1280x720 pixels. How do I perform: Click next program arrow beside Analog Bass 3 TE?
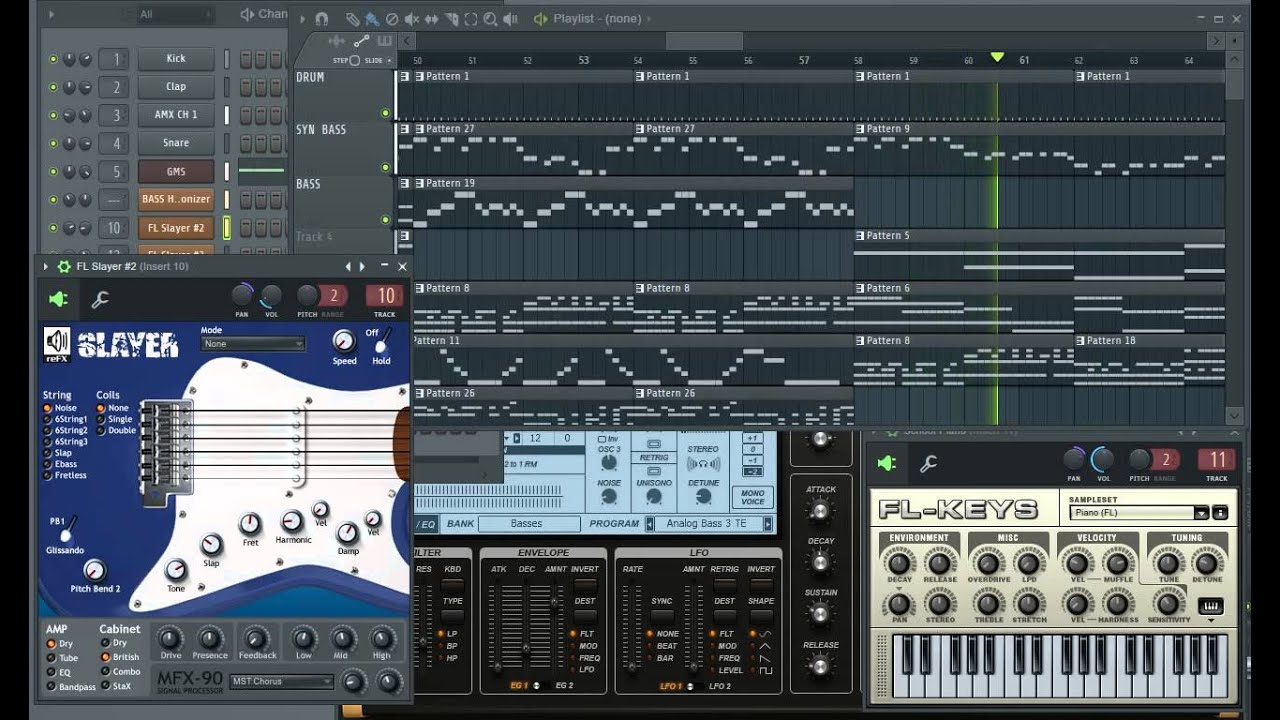768,524
